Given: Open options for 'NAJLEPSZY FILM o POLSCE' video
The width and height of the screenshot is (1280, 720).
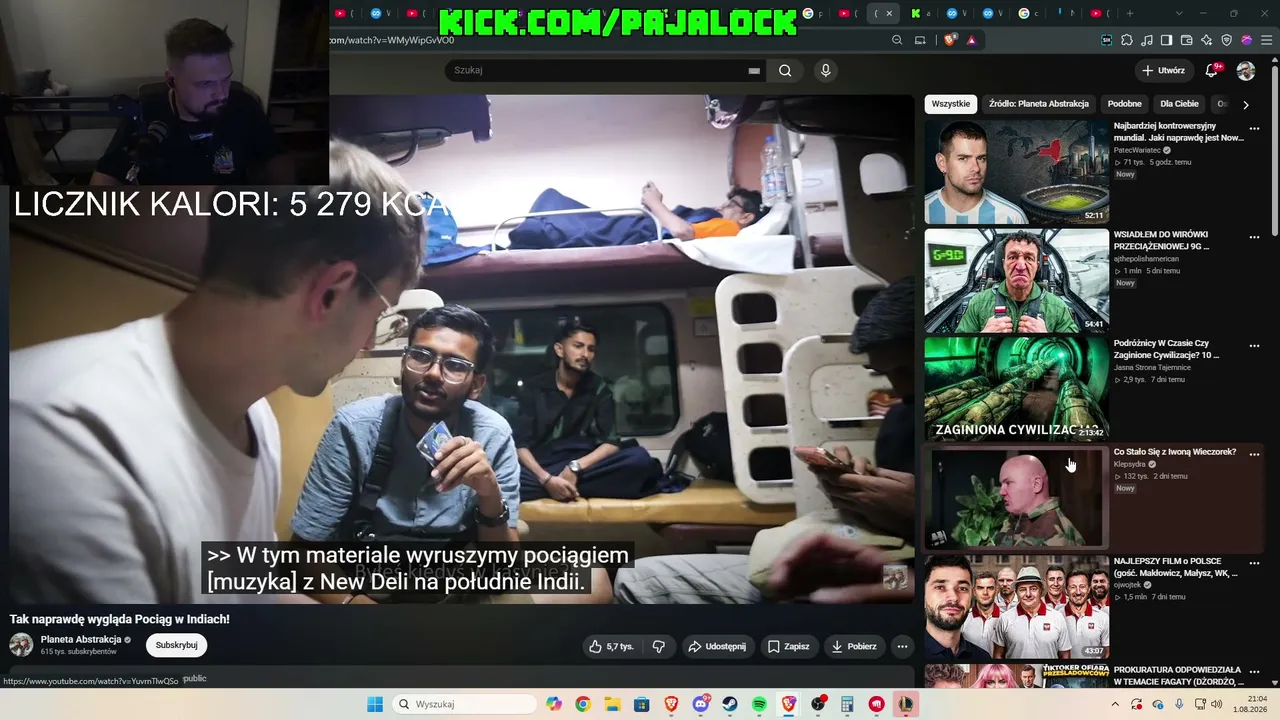Looking at the screenshot, I should (1254, 564).
